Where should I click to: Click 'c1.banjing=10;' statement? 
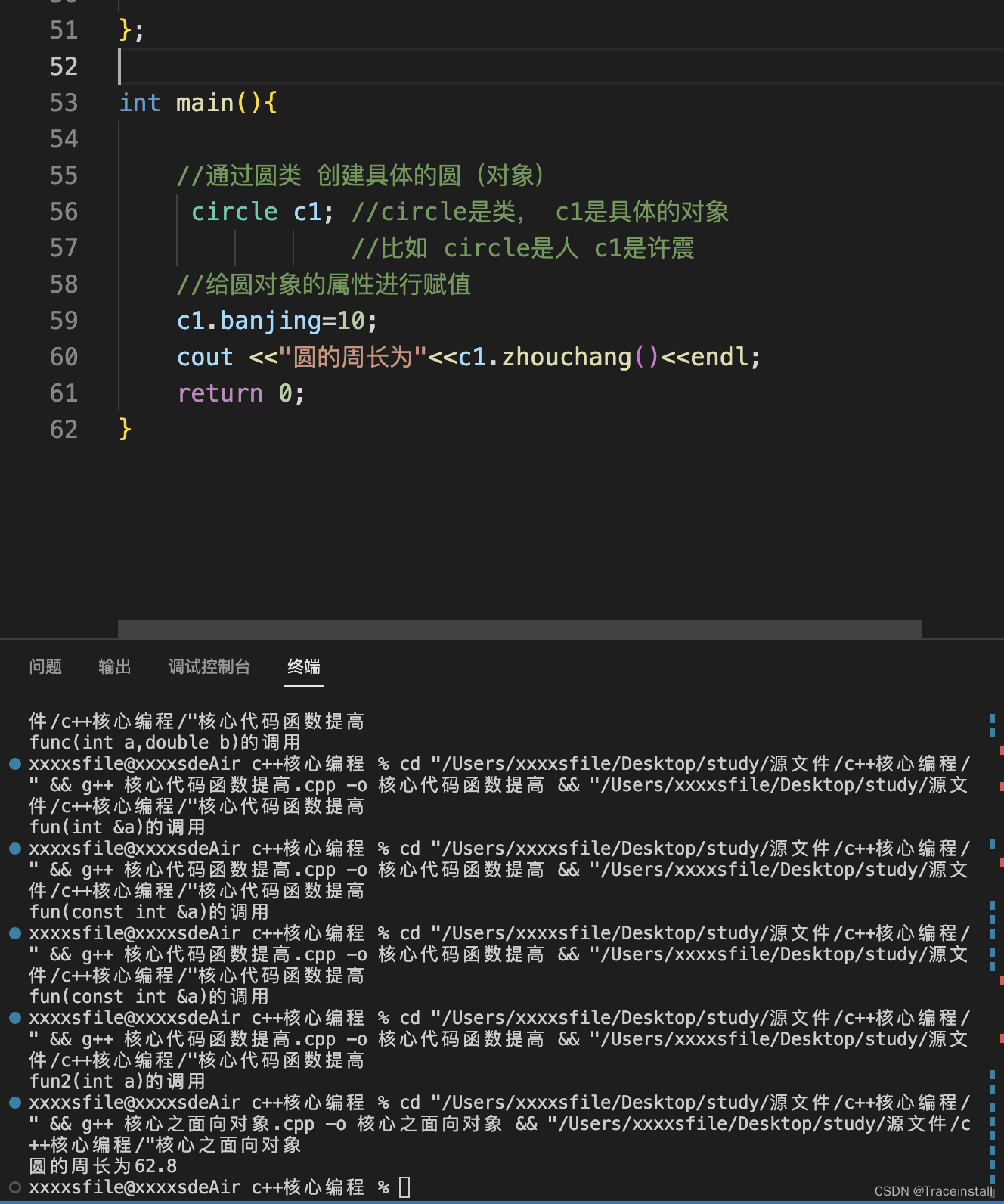(277, 321)
